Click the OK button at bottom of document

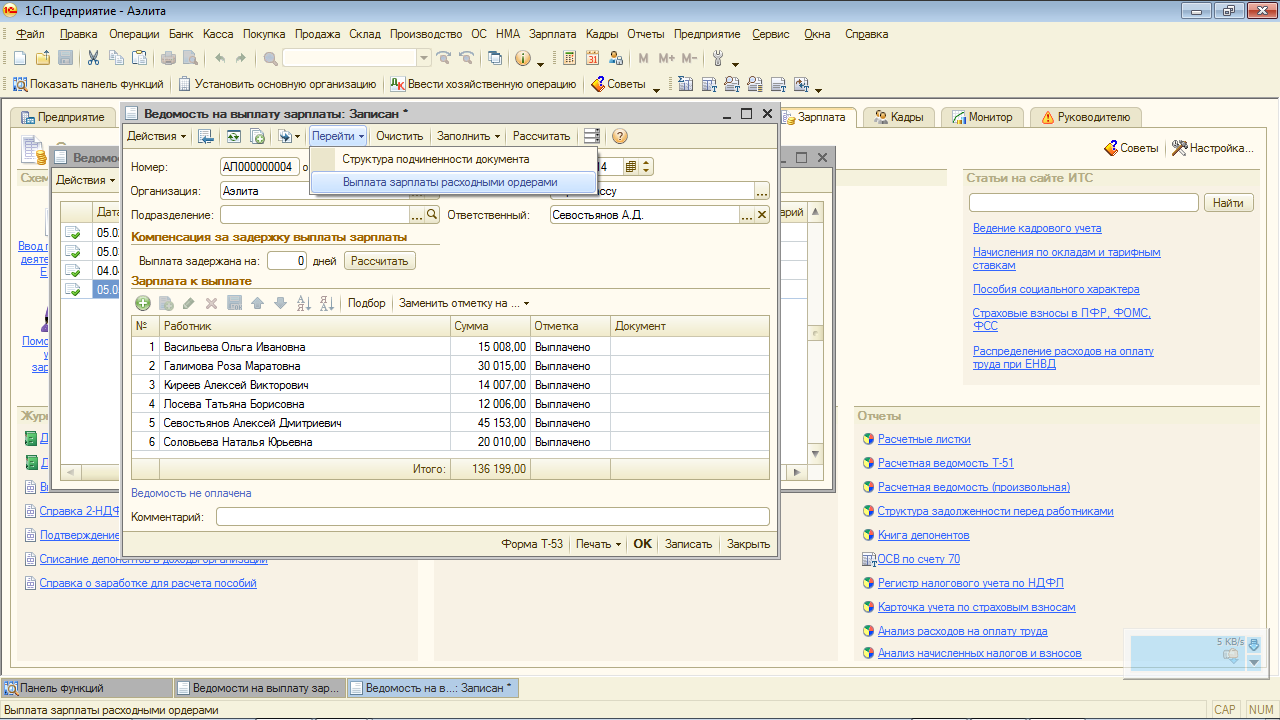click(642, 544)
